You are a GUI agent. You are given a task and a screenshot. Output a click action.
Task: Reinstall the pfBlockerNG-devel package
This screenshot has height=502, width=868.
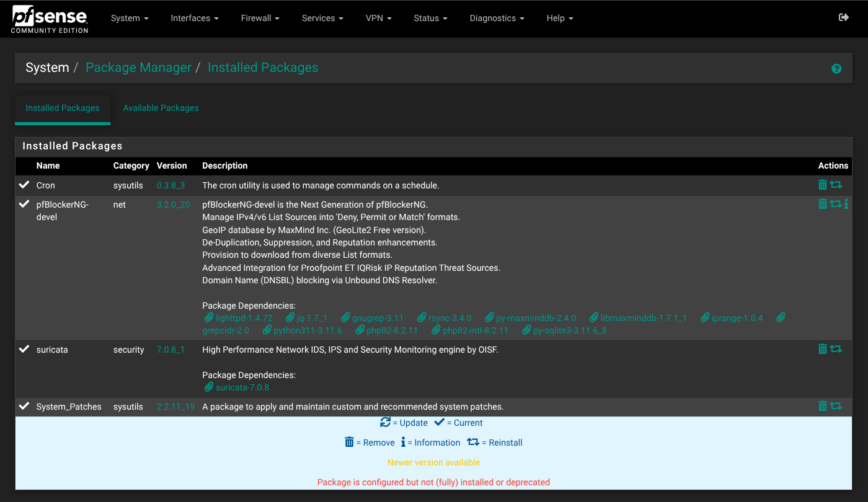coord(835,204)
